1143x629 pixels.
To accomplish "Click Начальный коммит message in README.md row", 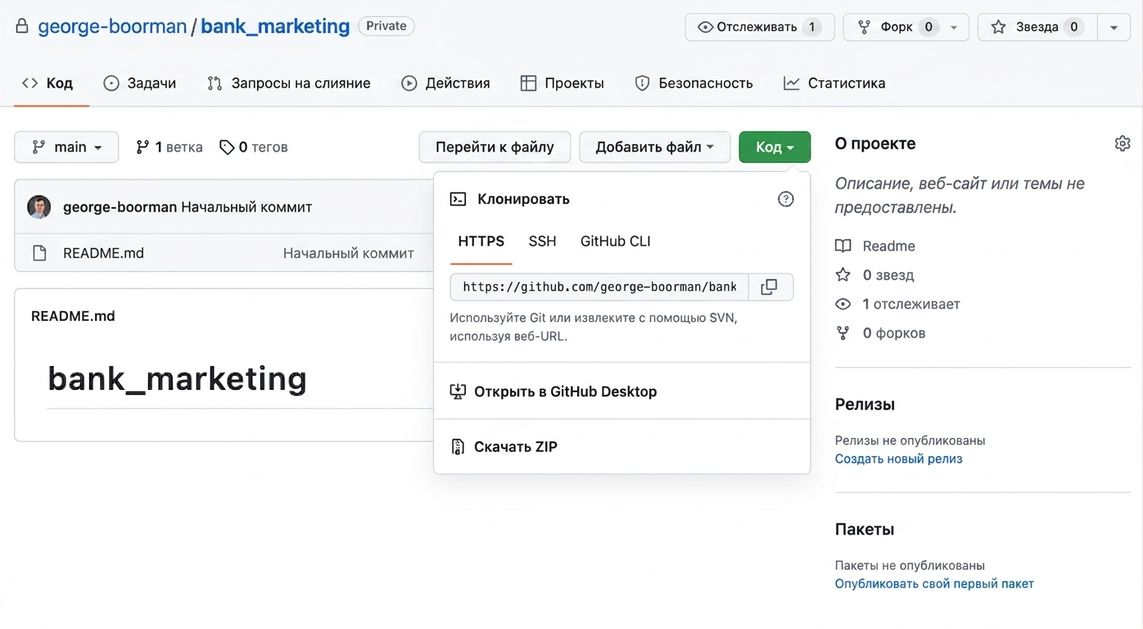I will 348,253.
